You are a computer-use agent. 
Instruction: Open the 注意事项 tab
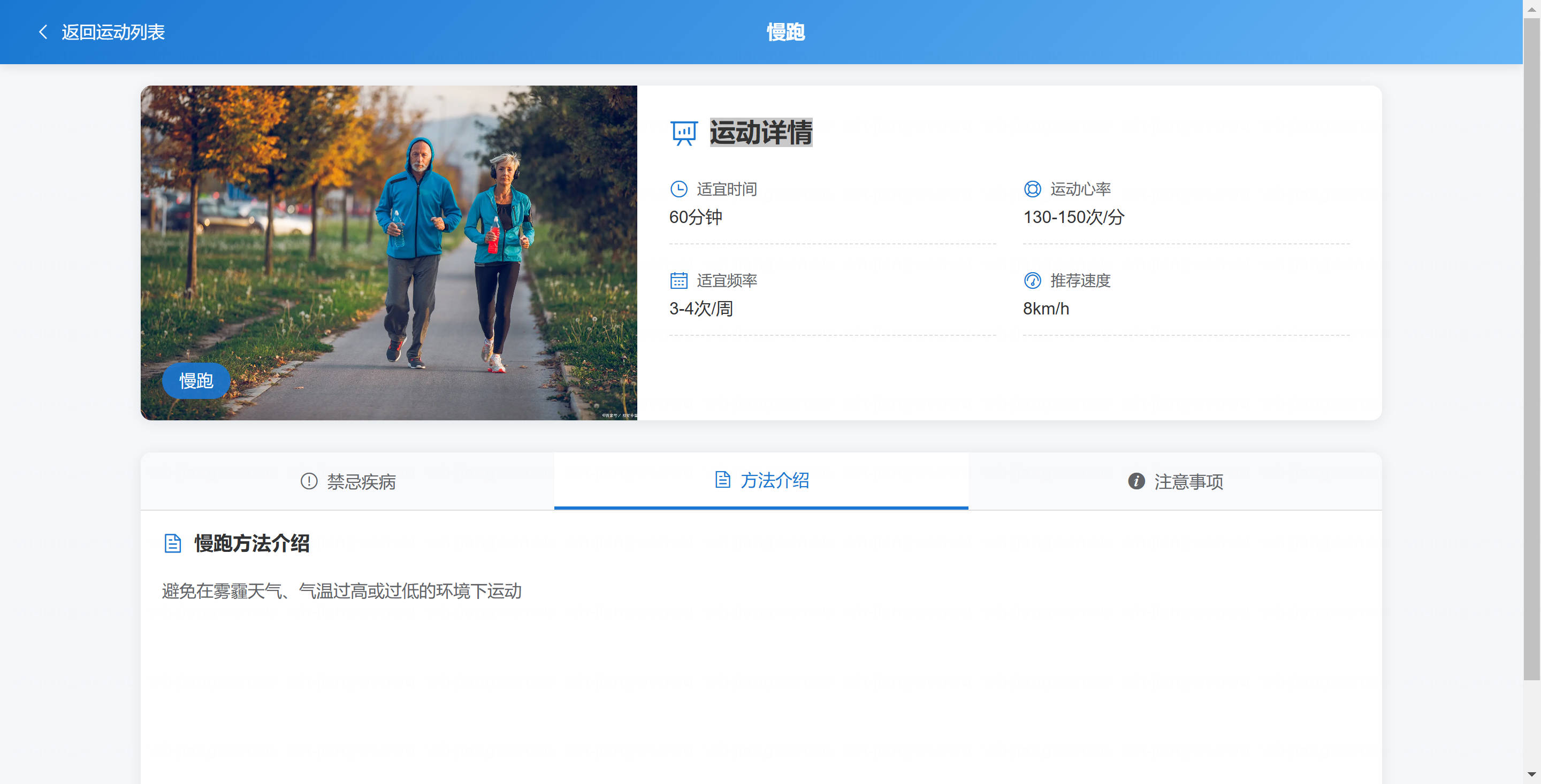click(x=1175, y=481)
